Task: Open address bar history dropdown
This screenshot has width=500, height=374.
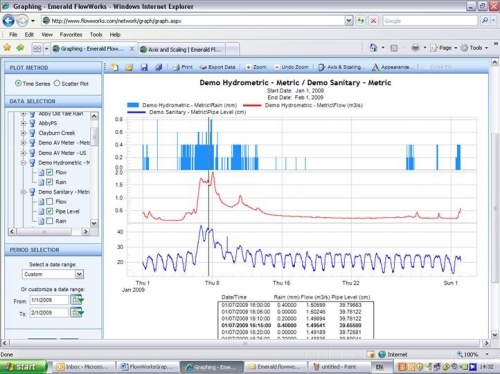Action: coord(348,21)
